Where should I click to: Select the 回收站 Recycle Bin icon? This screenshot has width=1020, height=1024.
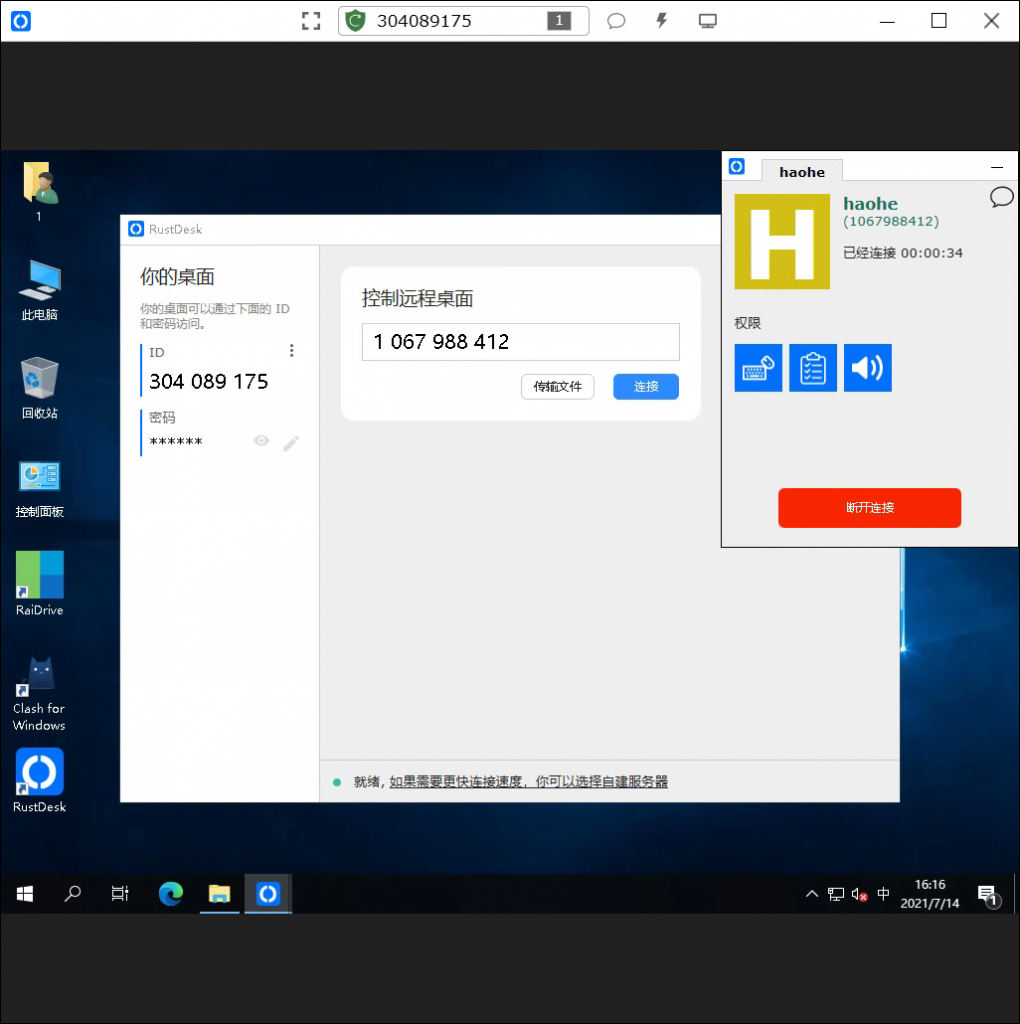point(39,388)
